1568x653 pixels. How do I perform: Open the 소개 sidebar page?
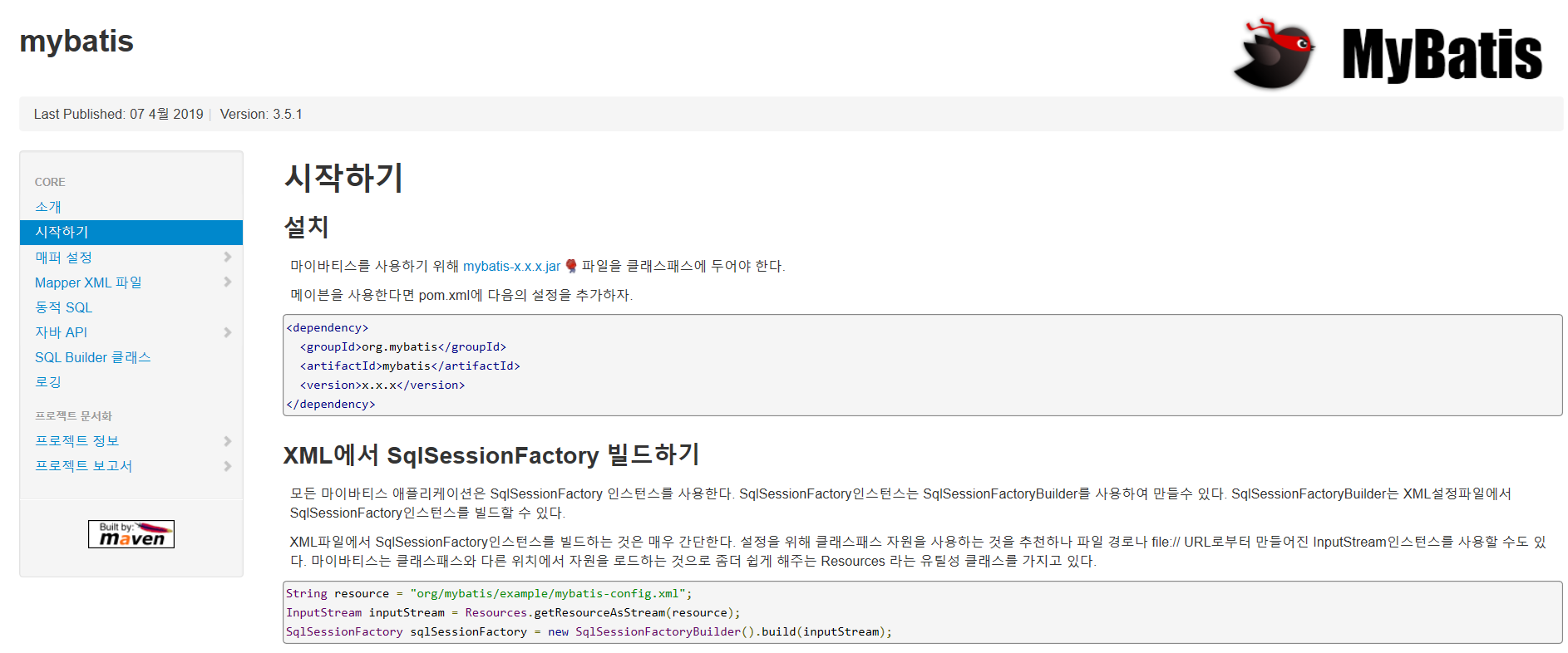coord(48,207)
